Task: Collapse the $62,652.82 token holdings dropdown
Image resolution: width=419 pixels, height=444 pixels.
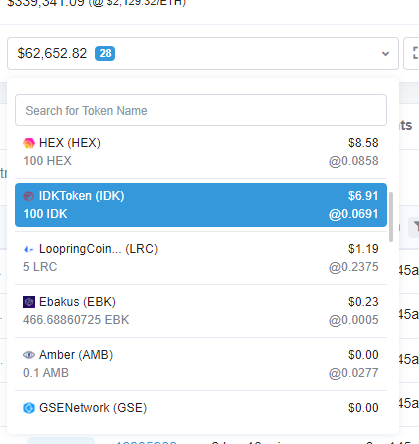Action: click(x=203, y=54)
